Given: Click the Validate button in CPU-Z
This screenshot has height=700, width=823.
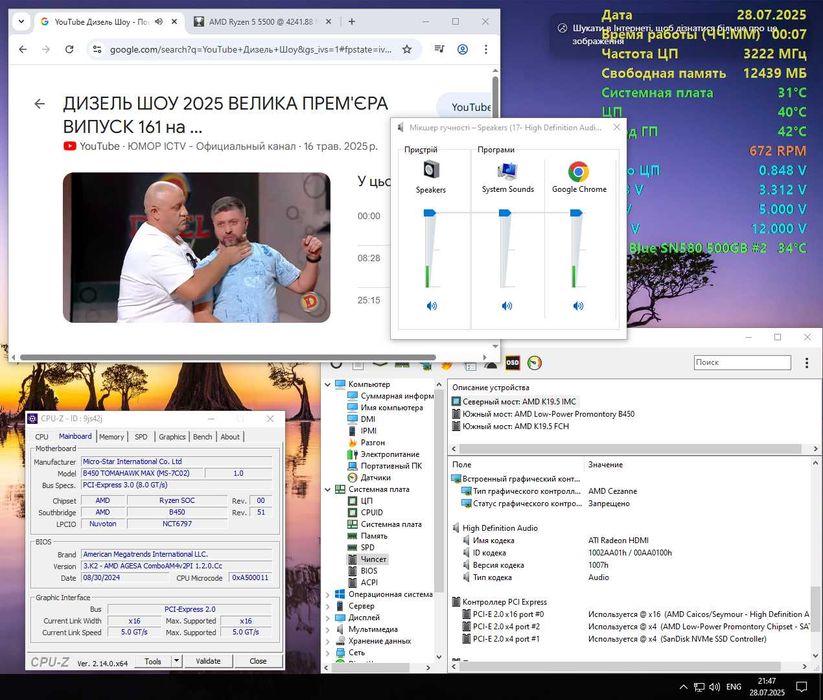Looking at the screenshot, I should coord(208,661).
